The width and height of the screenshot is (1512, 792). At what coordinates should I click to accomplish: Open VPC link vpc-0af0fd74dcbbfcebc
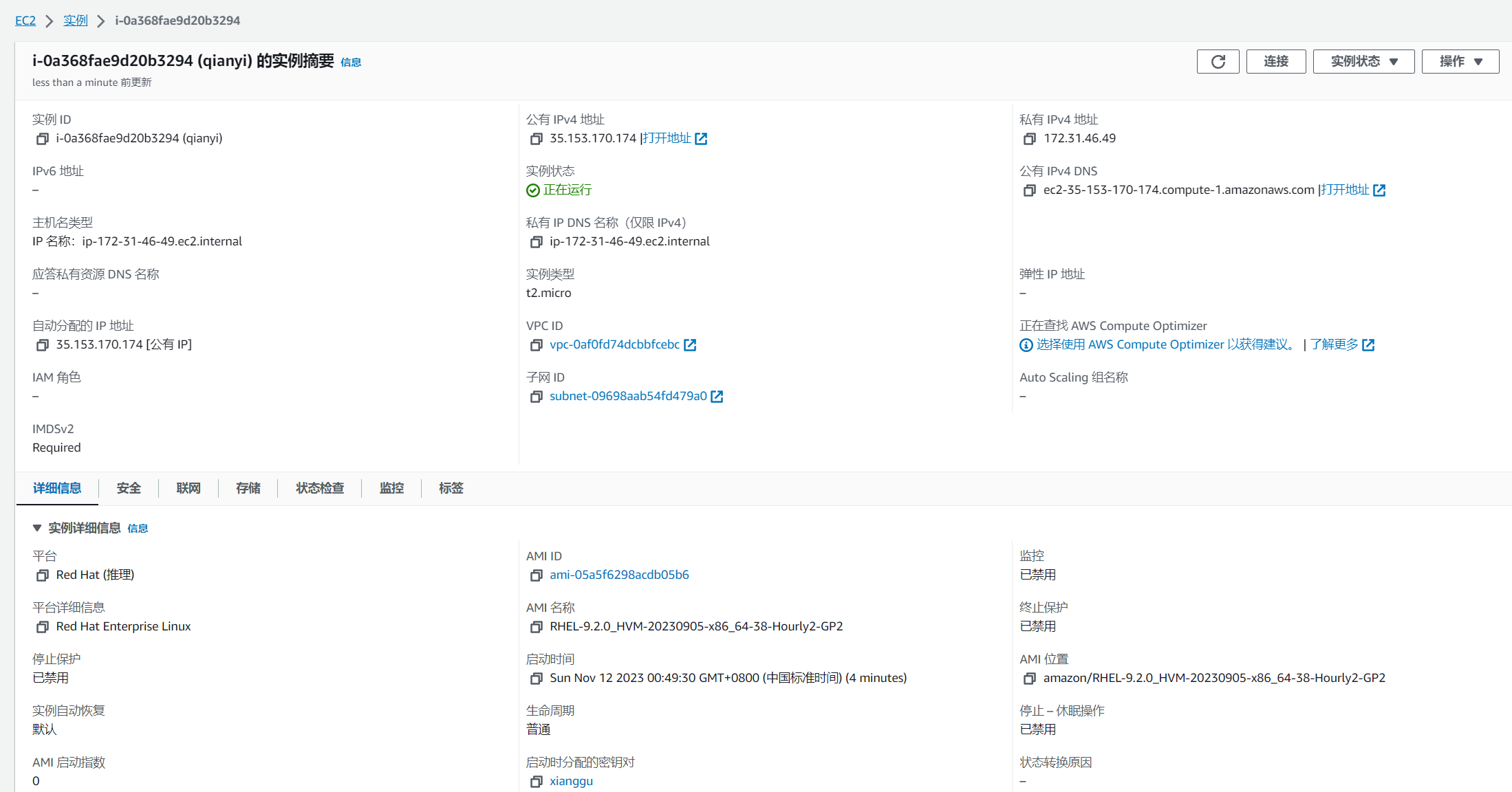pos(614,344)
